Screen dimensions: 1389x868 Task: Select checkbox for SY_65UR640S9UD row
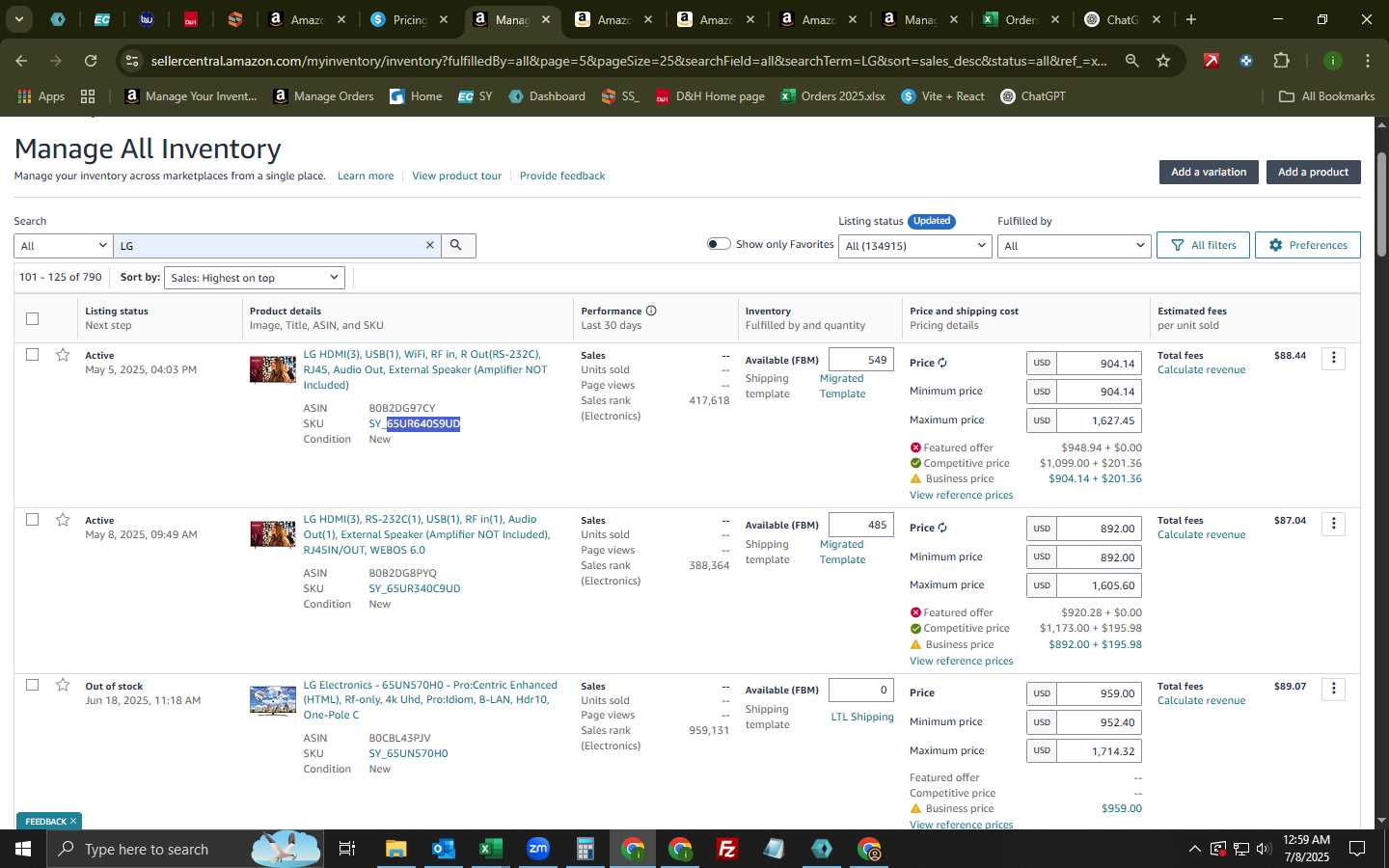point(32,355)
